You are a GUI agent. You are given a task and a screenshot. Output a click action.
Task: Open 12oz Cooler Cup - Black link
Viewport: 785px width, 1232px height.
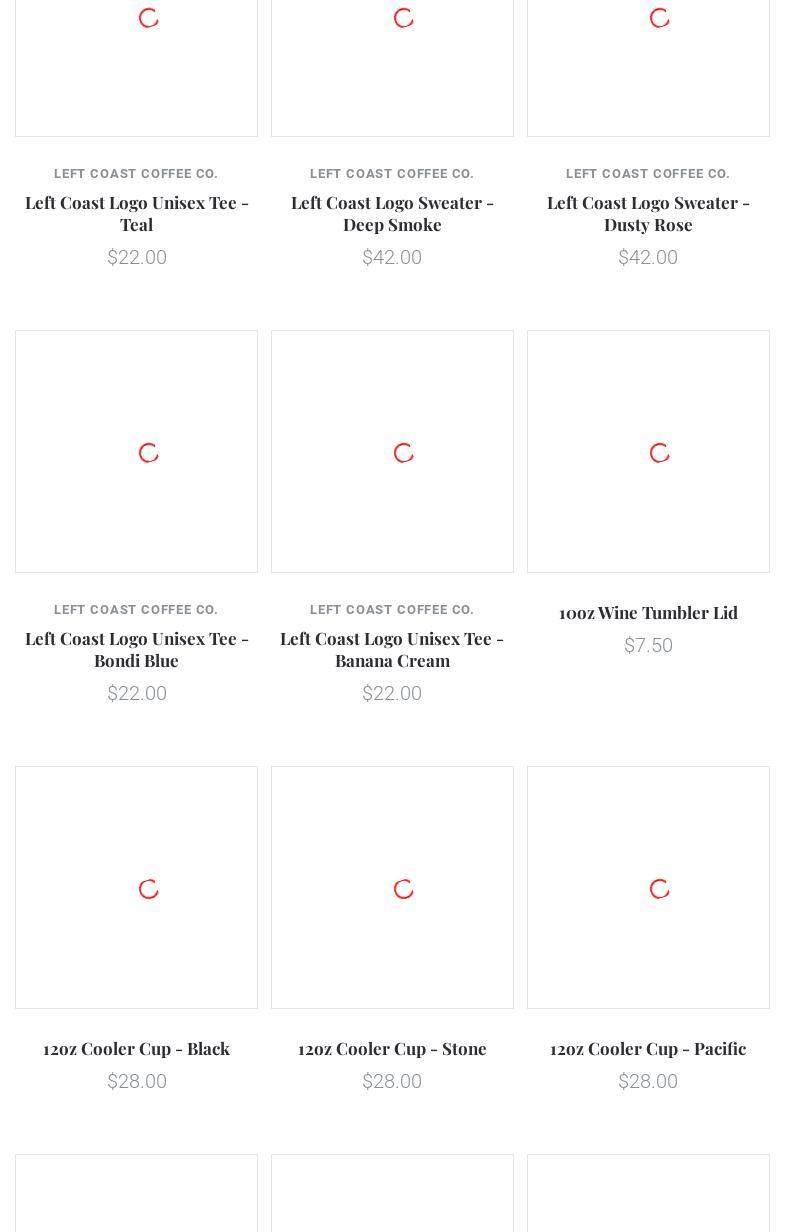[x=136, y=1048]
